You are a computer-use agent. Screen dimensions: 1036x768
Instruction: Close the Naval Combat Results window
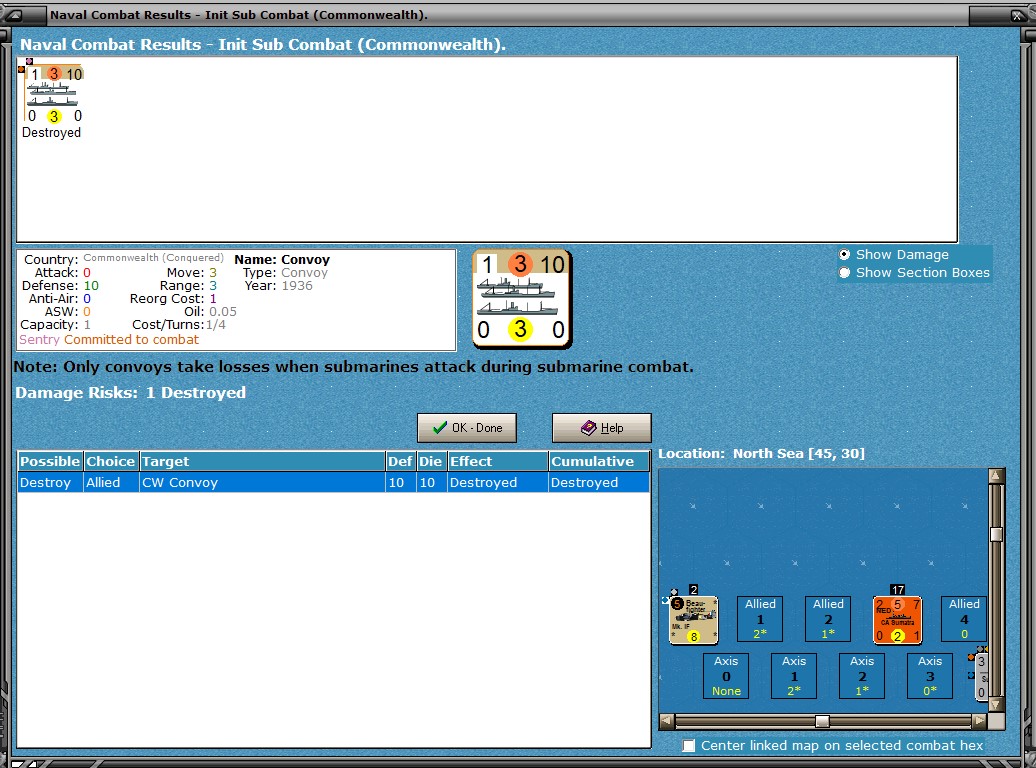coord(1018,15)
